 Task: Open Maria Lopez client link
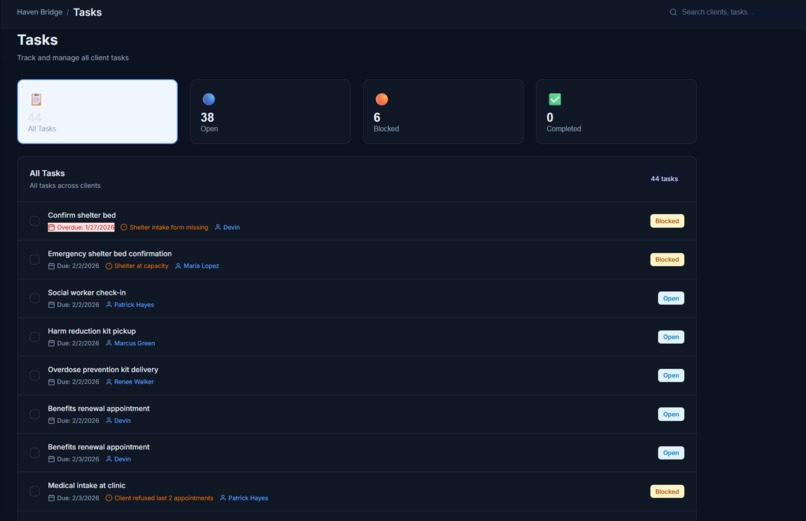pos(201,266)
